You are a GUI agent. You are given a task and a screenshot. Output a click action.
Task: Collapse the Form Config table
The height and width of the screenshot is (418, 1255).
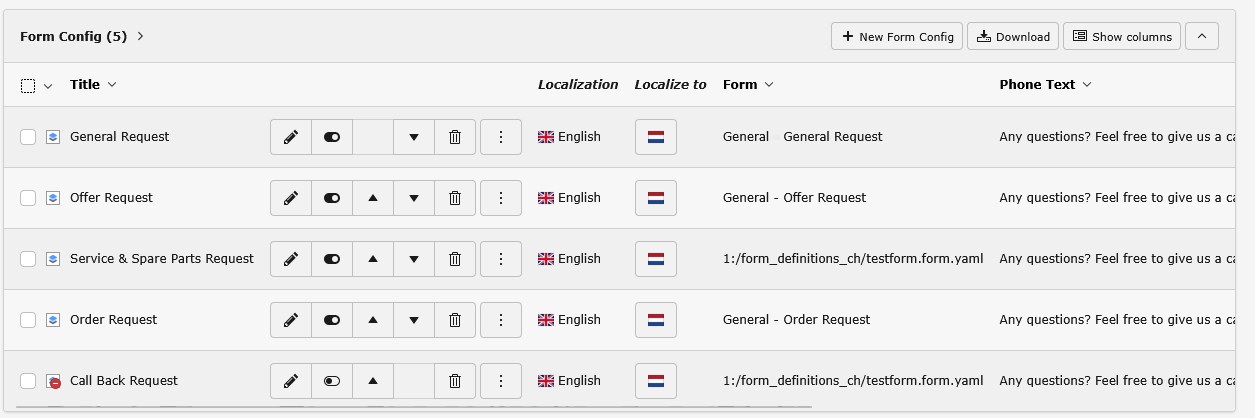click(x=1202, y=37)
